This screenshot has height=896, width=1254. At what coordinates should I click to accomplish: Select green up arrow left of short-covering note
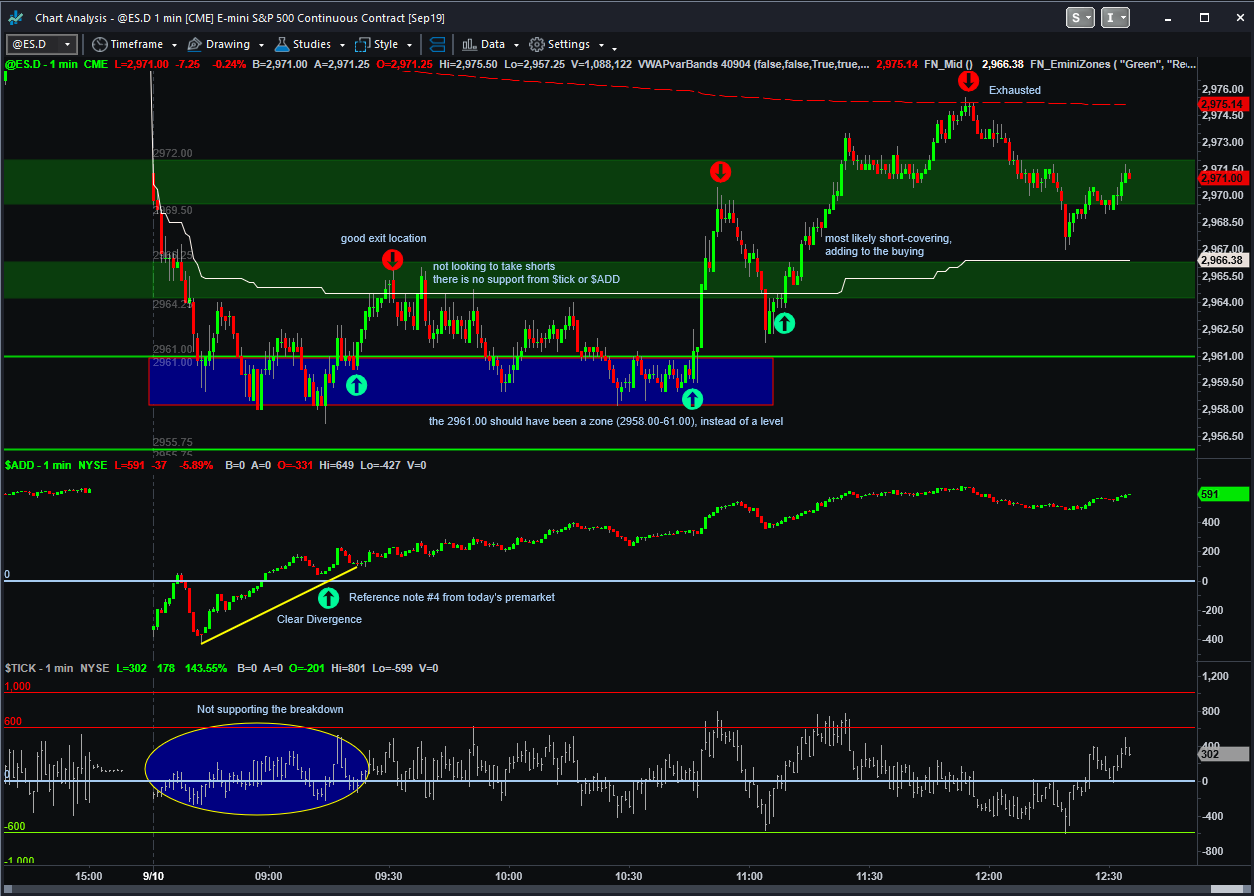click(x=785, y=322)
